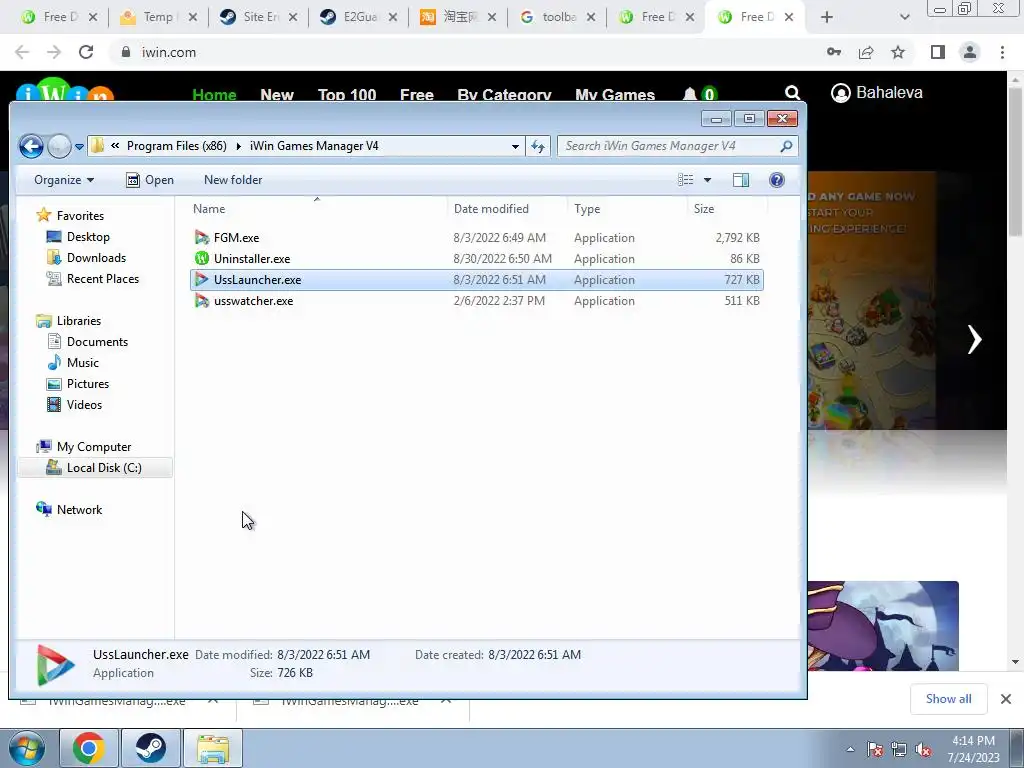The image size is (1024, 768).
Task: Open the Chrome profile avatar menu
Action: coord(970,52)
